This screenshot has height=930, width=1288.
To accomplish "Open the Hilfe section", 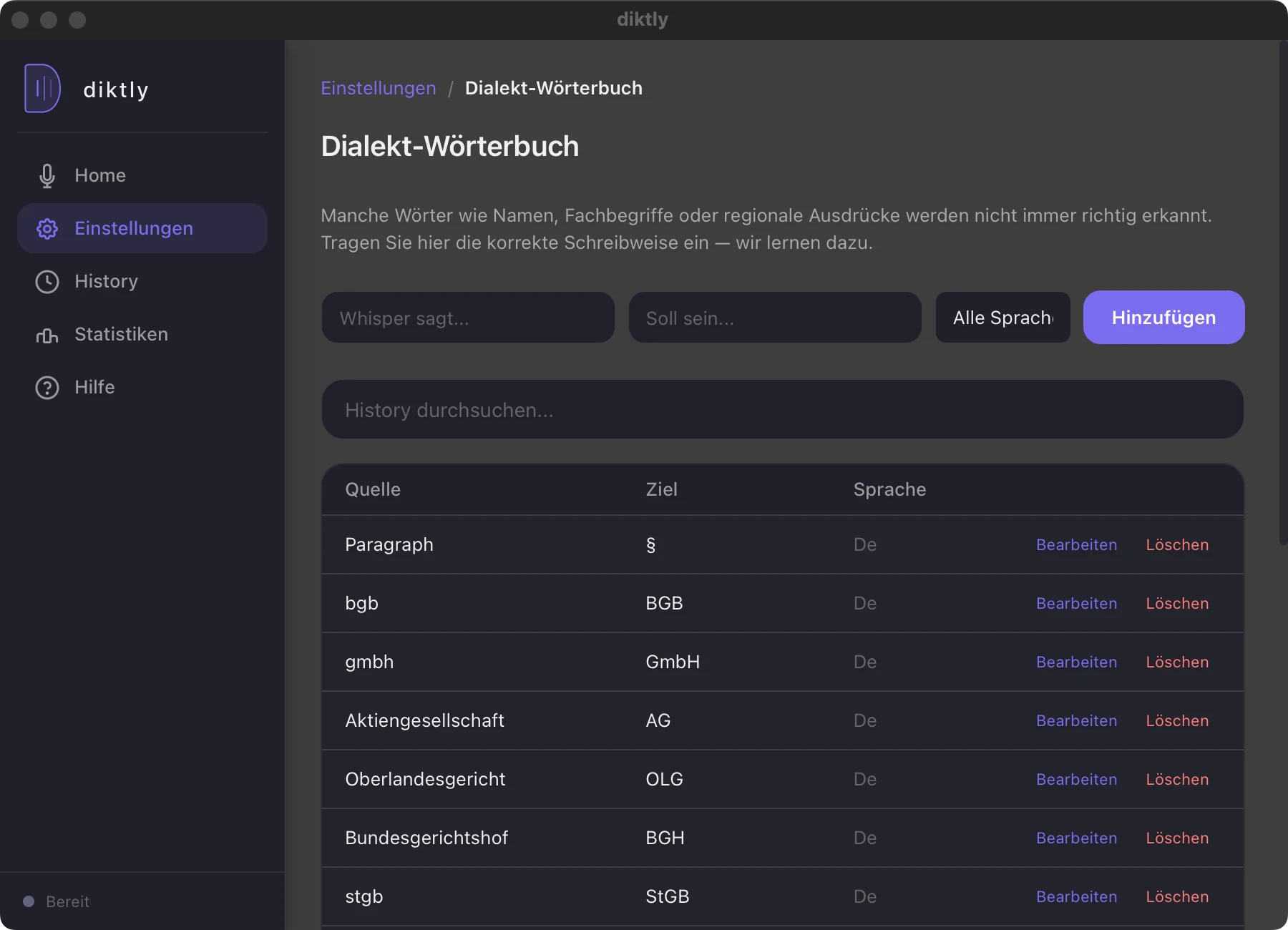I will pos(142,387).
